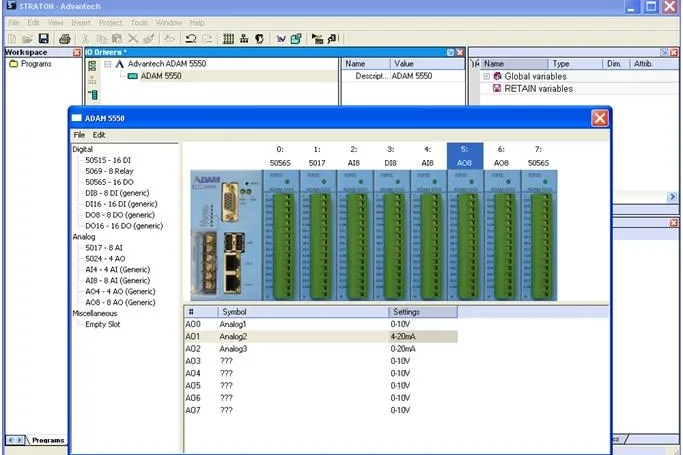This screenshot has width=683, height=455.
Task: Click the Redo arrow toolbar icon
Action: 207,39
